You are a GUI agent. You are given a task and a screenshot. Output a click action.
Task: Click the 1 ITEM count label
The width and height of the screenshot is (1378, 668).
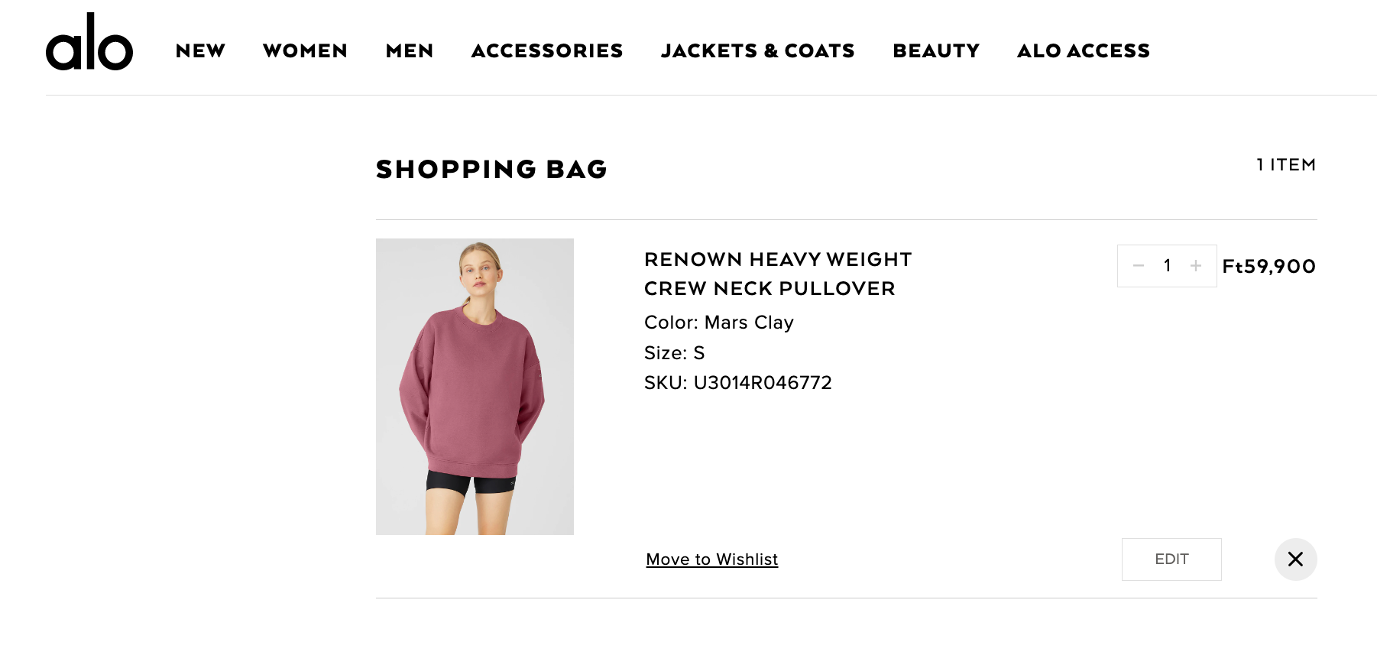(1286, 165)
